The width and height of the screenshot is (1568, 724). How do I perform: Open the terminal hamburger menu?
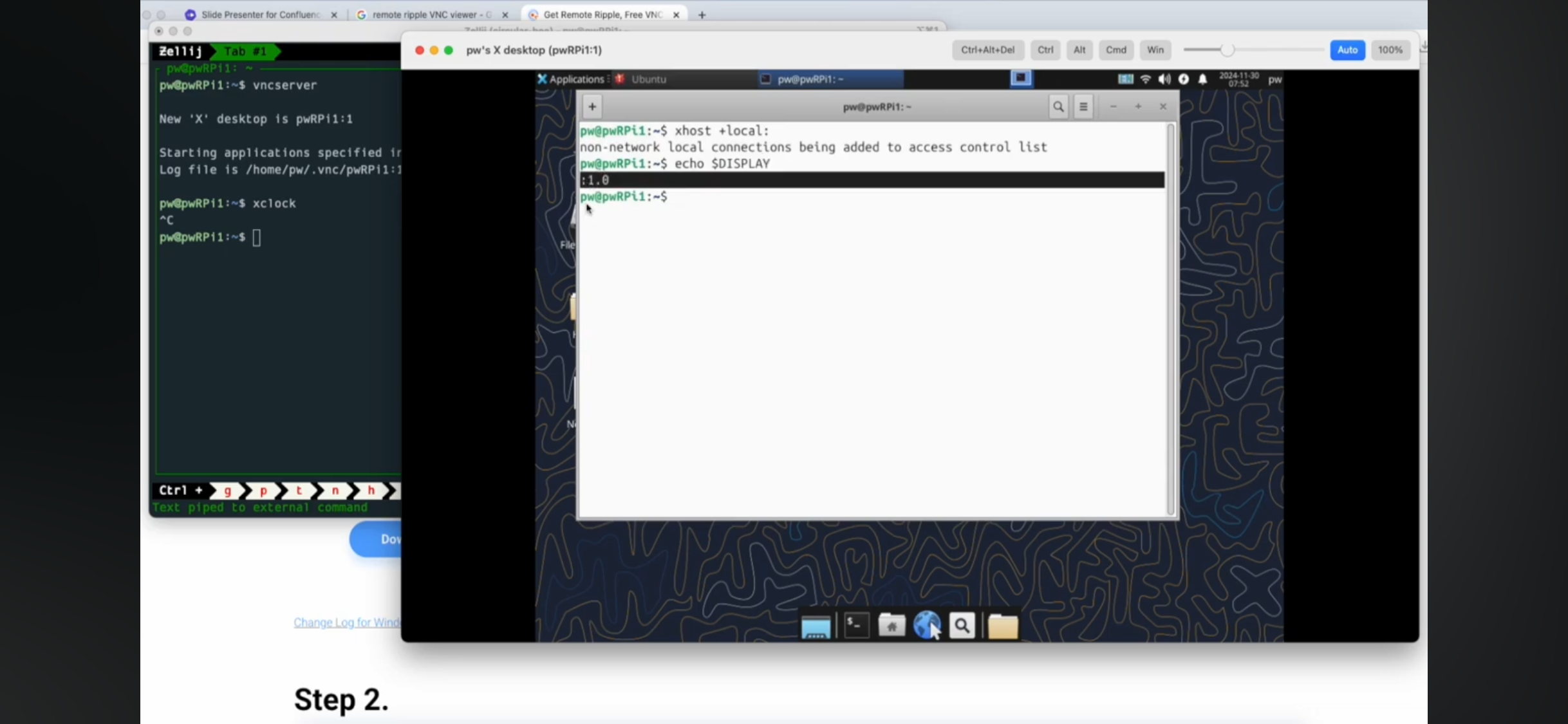click(1083, 107)
